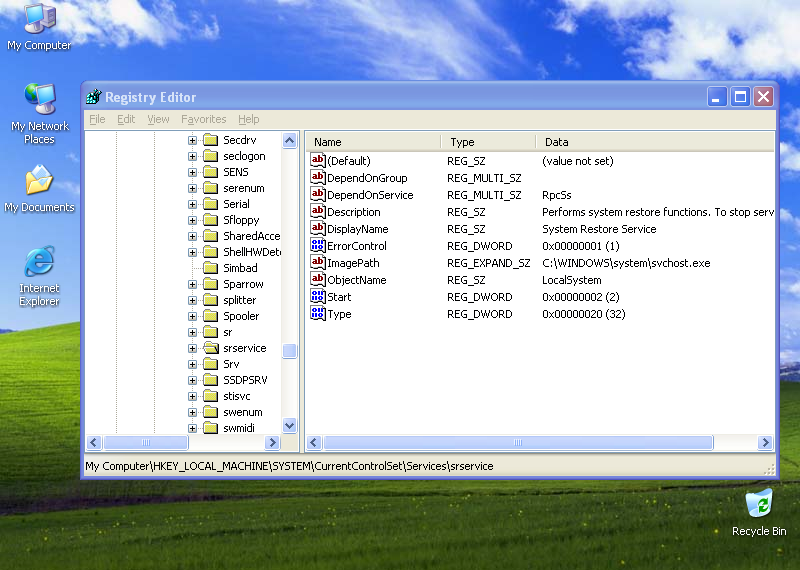Expand the splitter key
This screenshot has width=800, height=570.
point(192,300)
